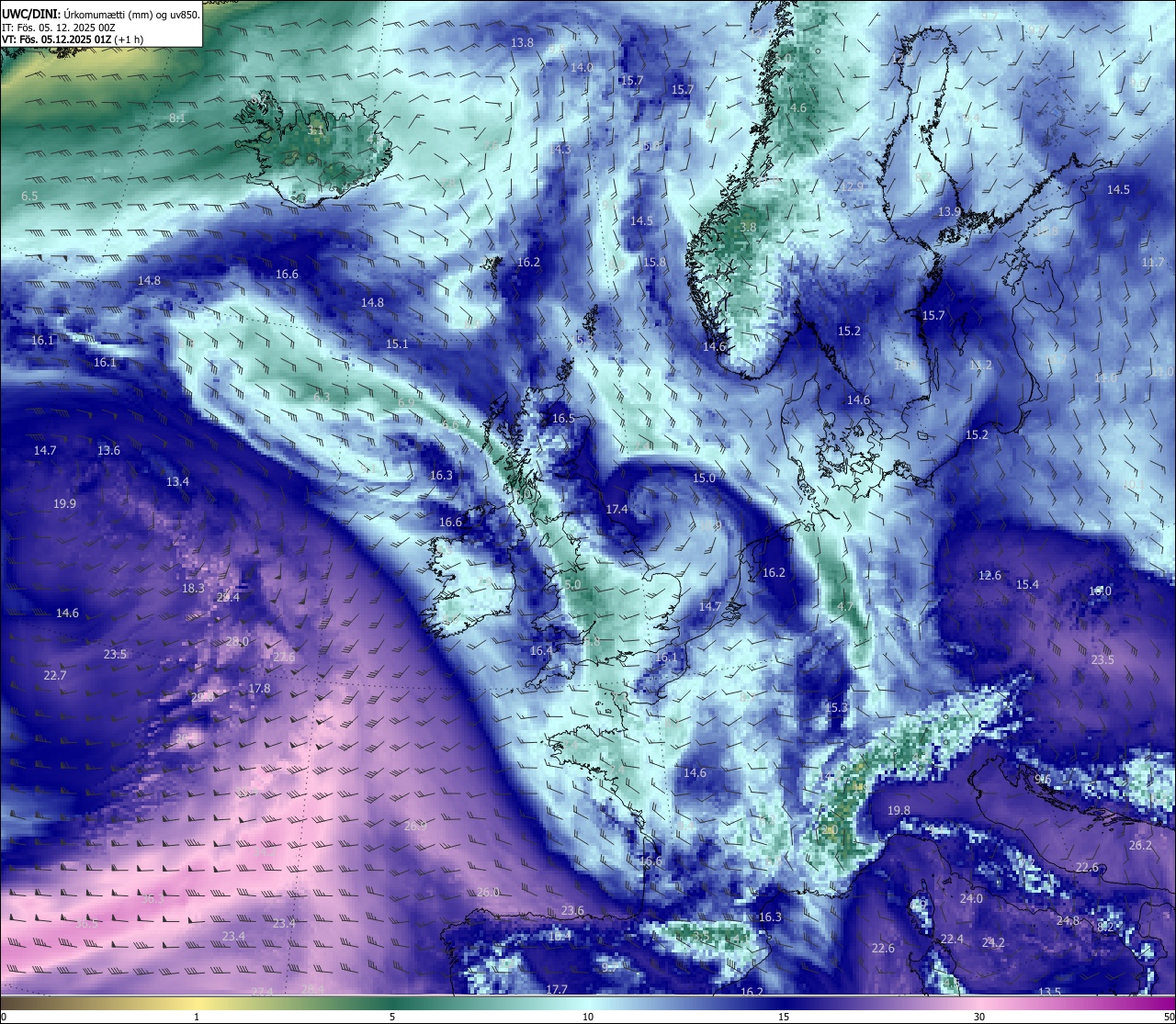
Task: Click the value 17.7 on the map
Action: click(557, 990)
